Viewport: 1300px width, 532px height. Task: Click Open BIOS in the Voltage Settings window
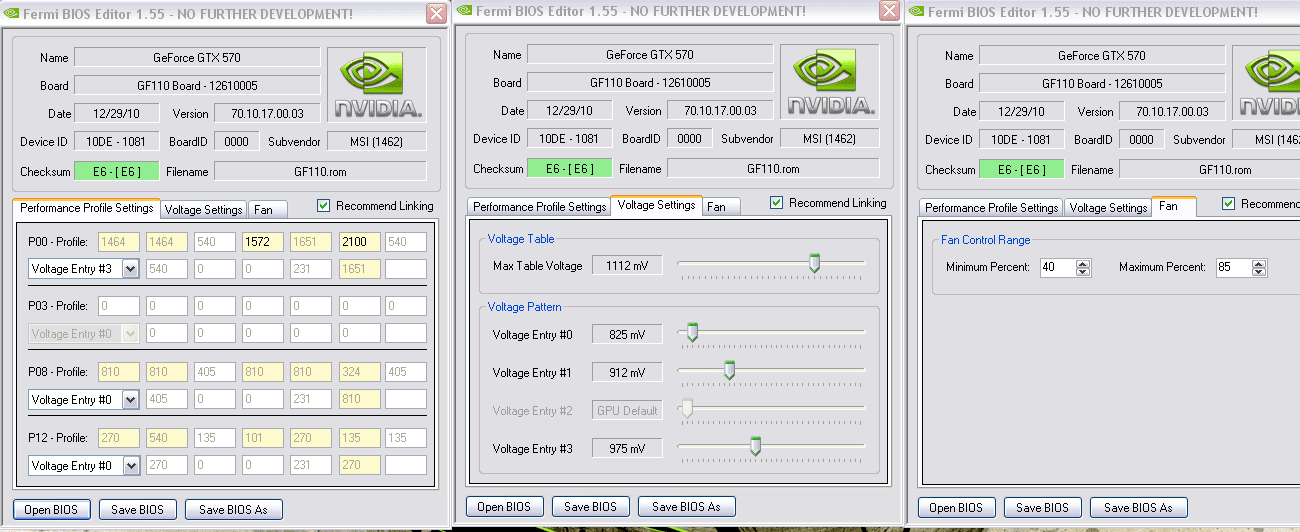coord(504,507)
